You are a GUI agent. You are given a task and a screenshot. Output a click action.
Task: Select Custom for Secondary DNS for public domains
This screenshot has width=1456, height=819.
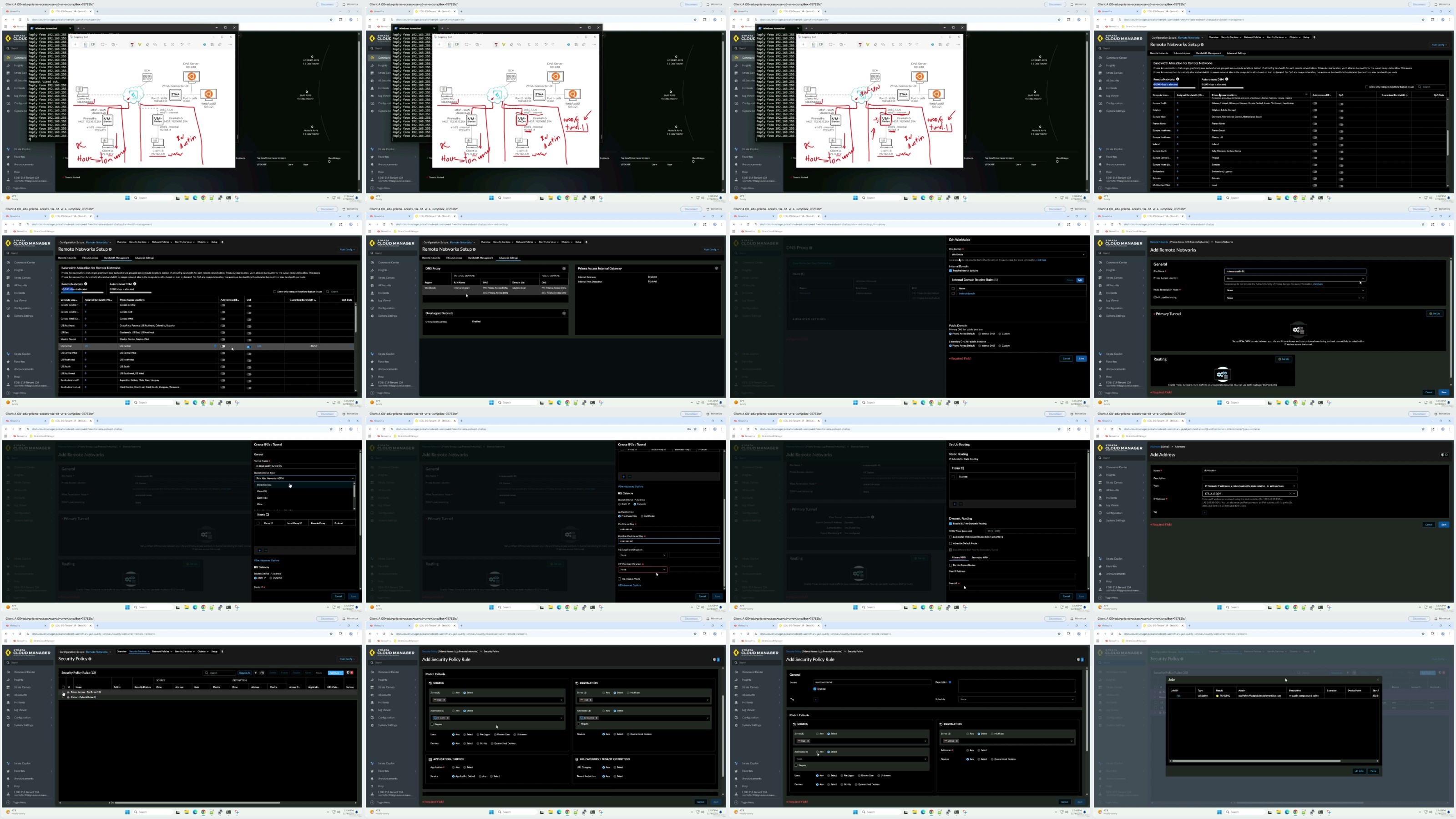tap(1000, 346)
